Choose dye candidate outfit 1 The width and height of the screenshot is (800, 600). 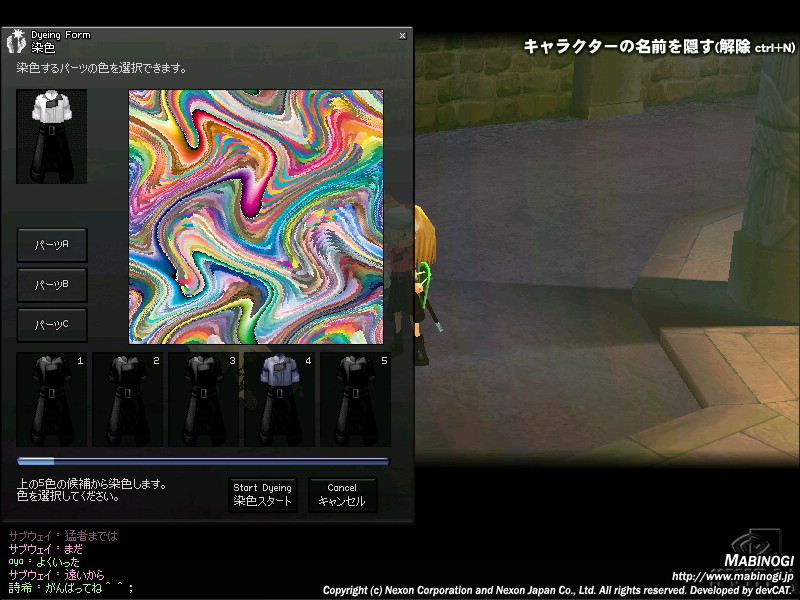51,399
